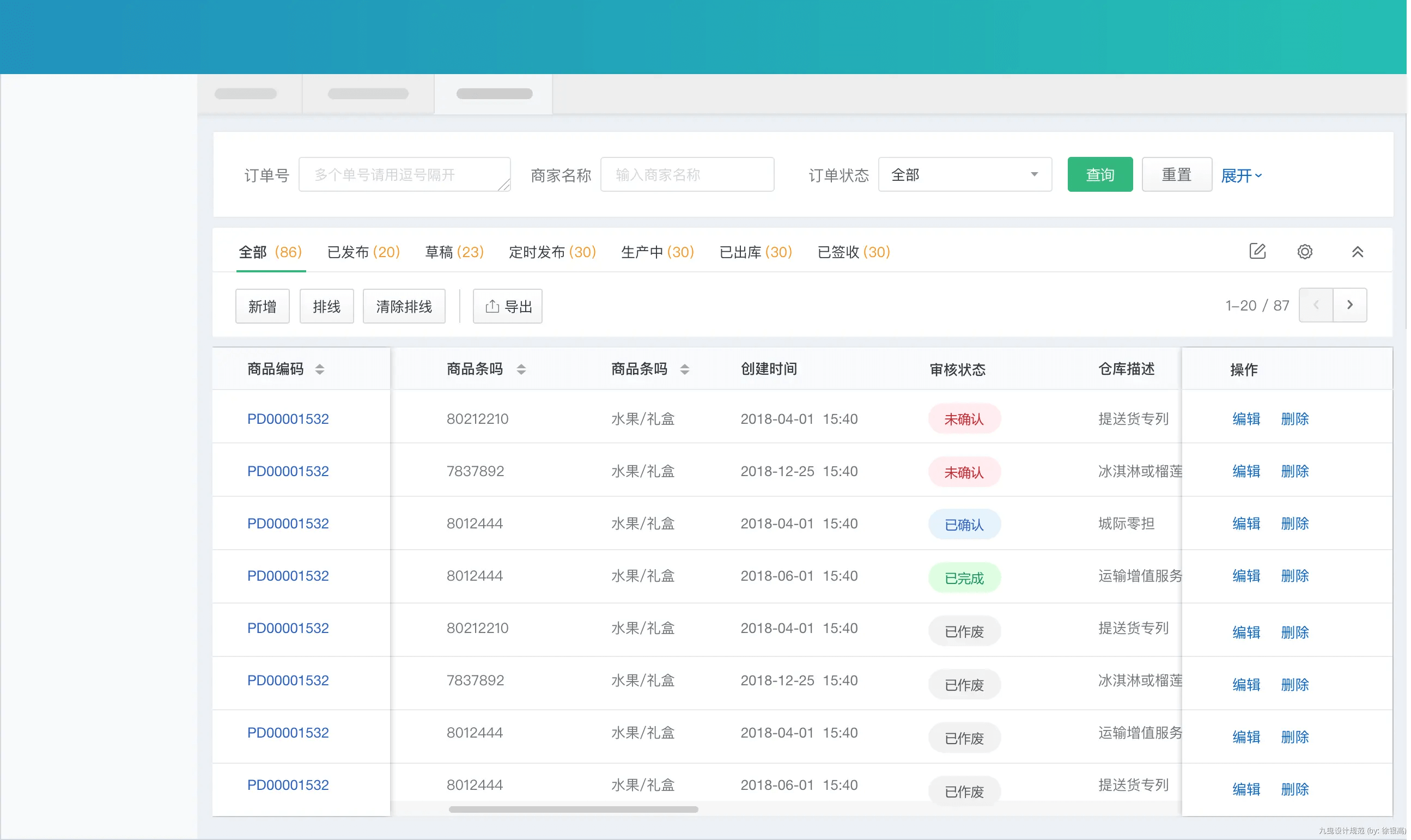Viewport: 1411px width, 840px height.
Task: Click the 清除排线 button
Action: pos(404,306)
